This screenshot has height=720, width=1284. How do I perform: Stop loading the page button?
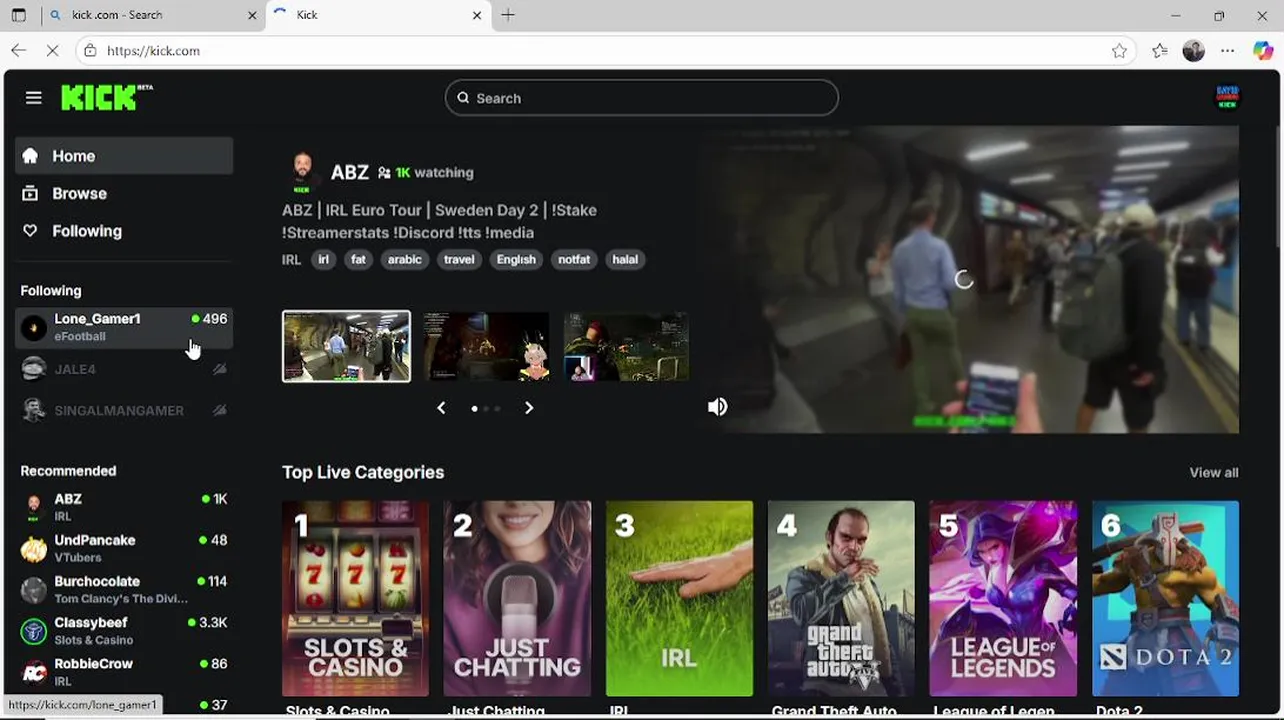point(55,51)
